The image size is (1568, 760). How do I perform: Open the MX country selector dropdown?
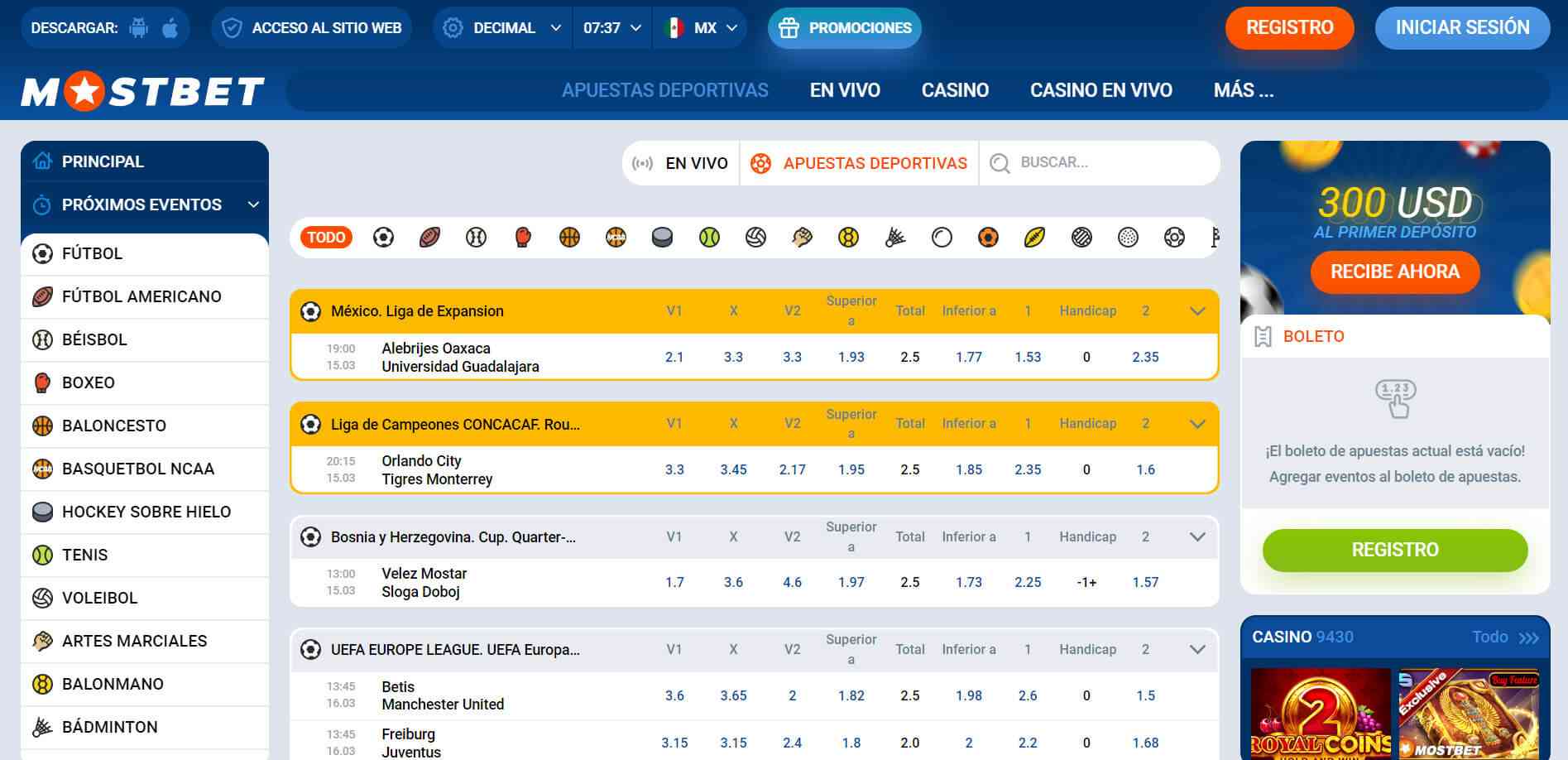click(700, 26)
